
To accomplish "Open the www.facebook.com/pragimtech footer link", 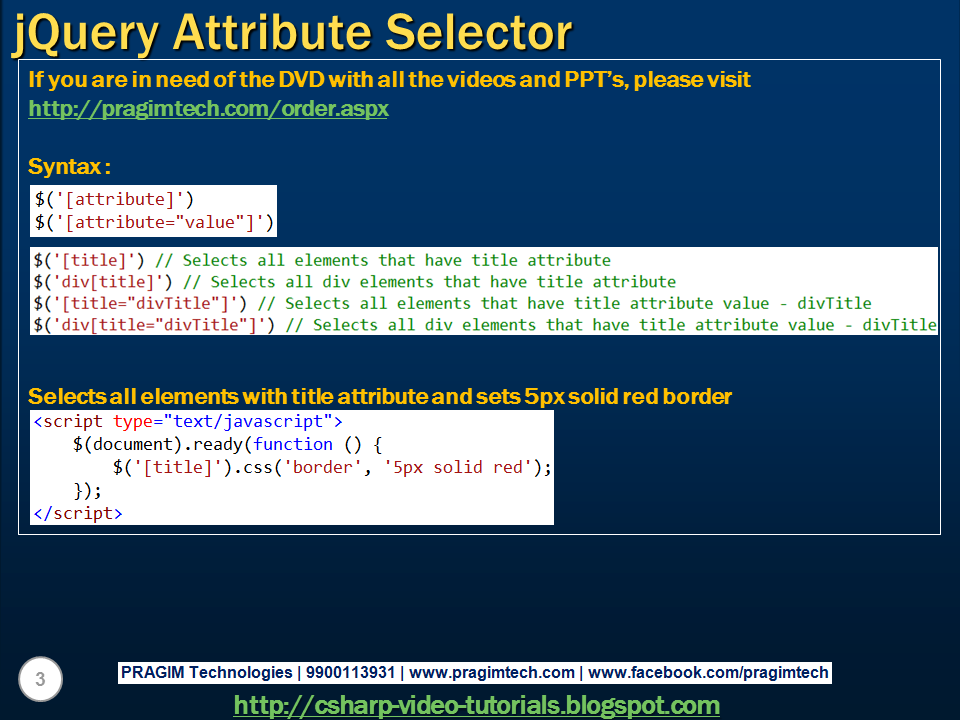I will (712, 672).
